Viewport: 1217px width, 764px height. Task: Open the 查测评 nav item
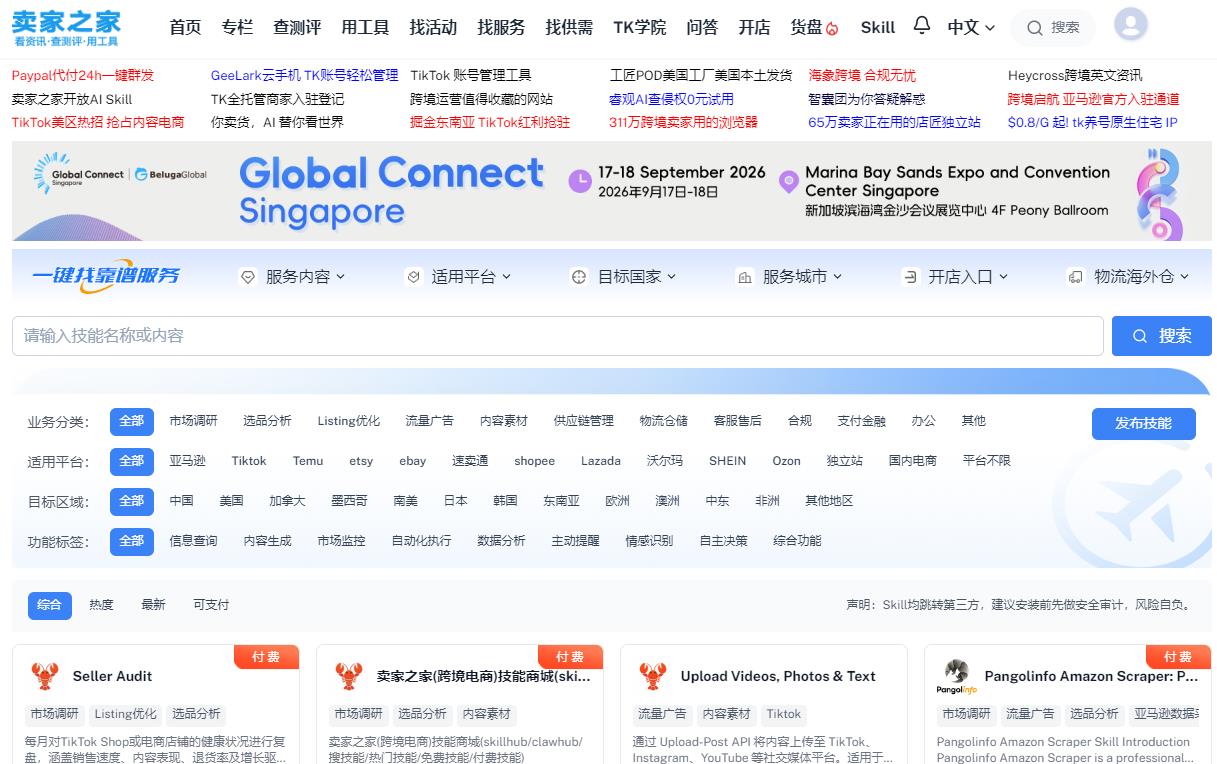click(297, 28)
